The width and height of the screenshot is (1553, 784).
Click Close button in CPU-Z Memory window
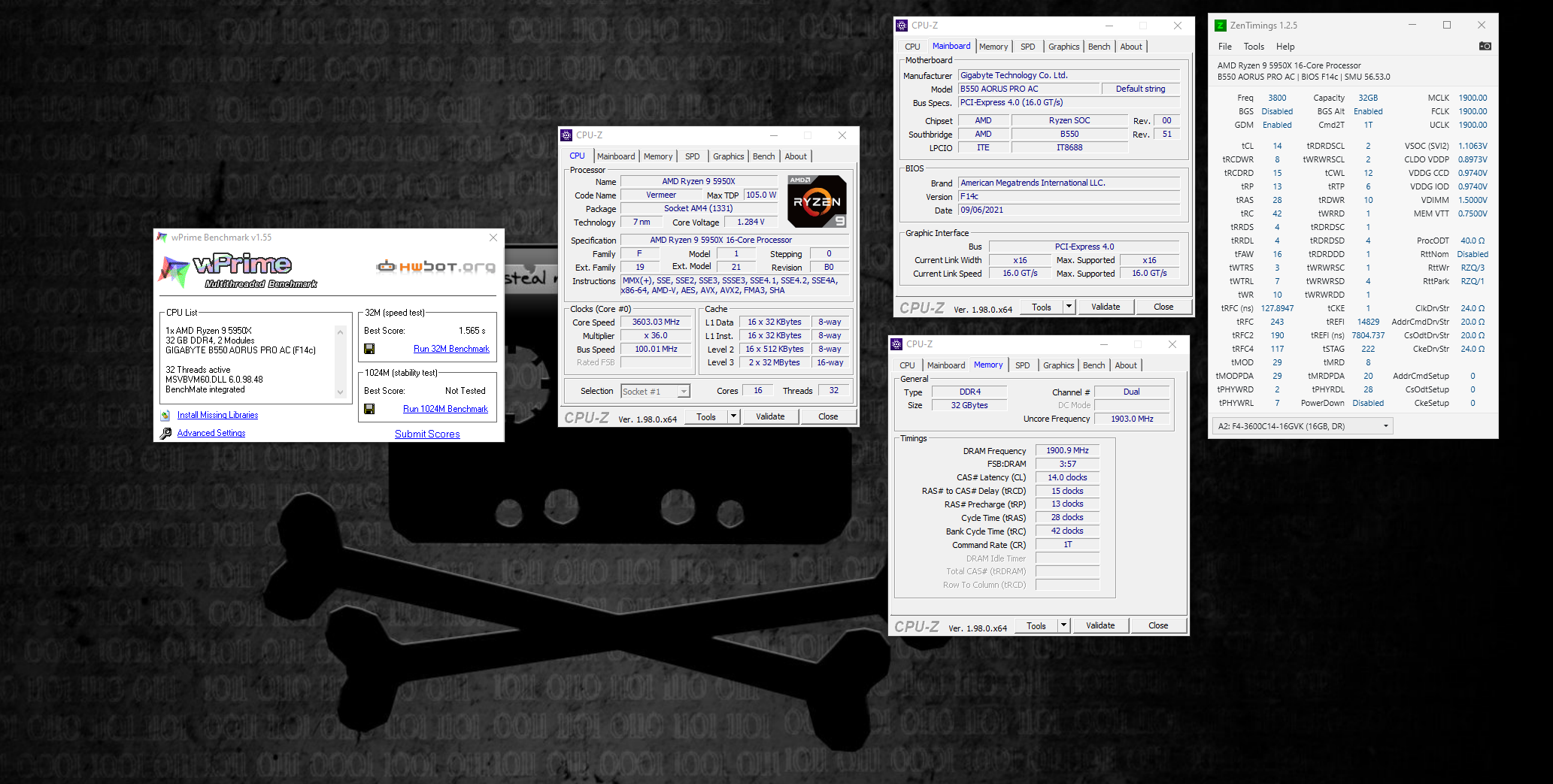point(1158,625)
